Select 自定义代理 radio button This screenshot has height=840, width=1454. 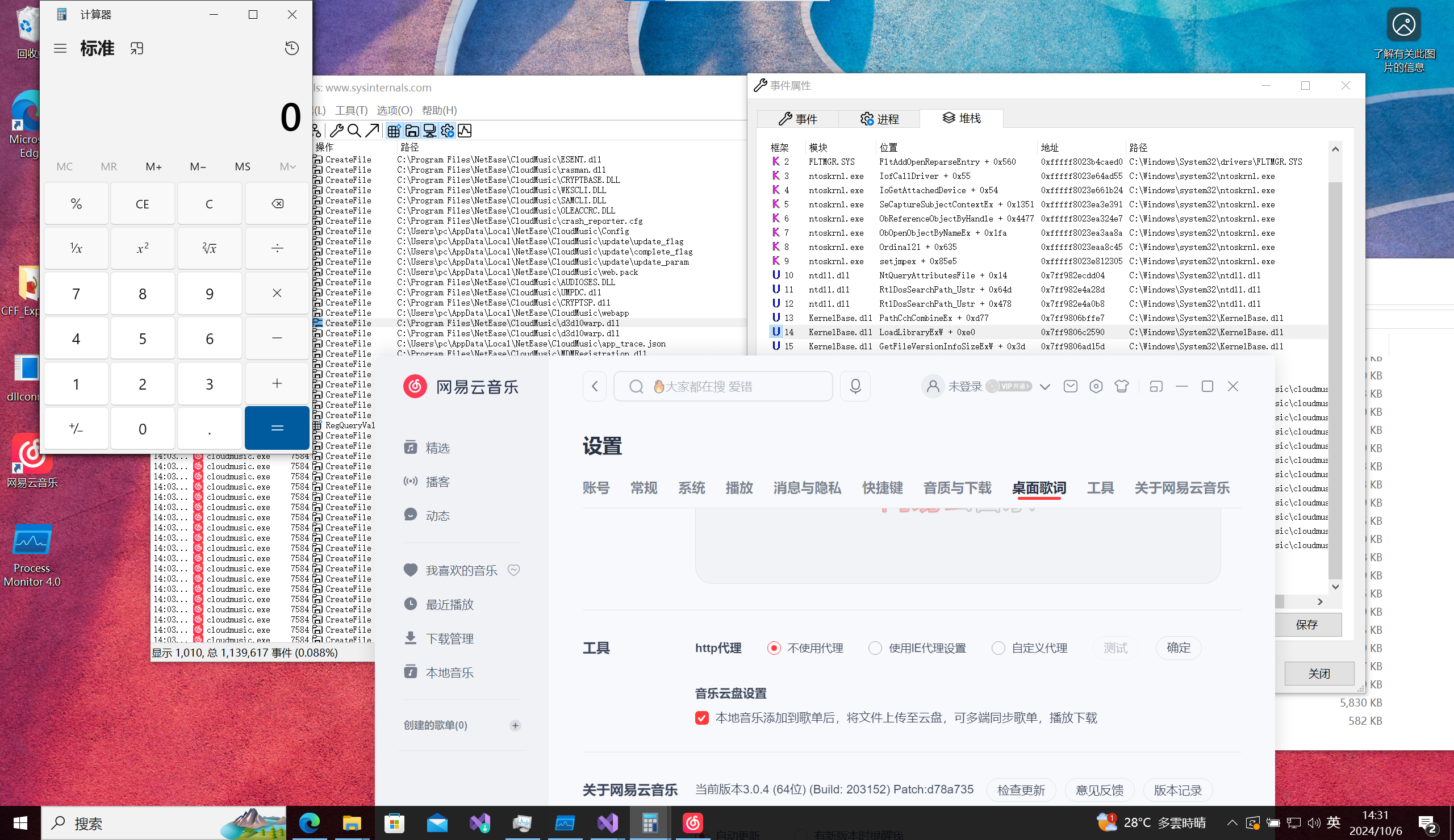[x=998, y=648]
